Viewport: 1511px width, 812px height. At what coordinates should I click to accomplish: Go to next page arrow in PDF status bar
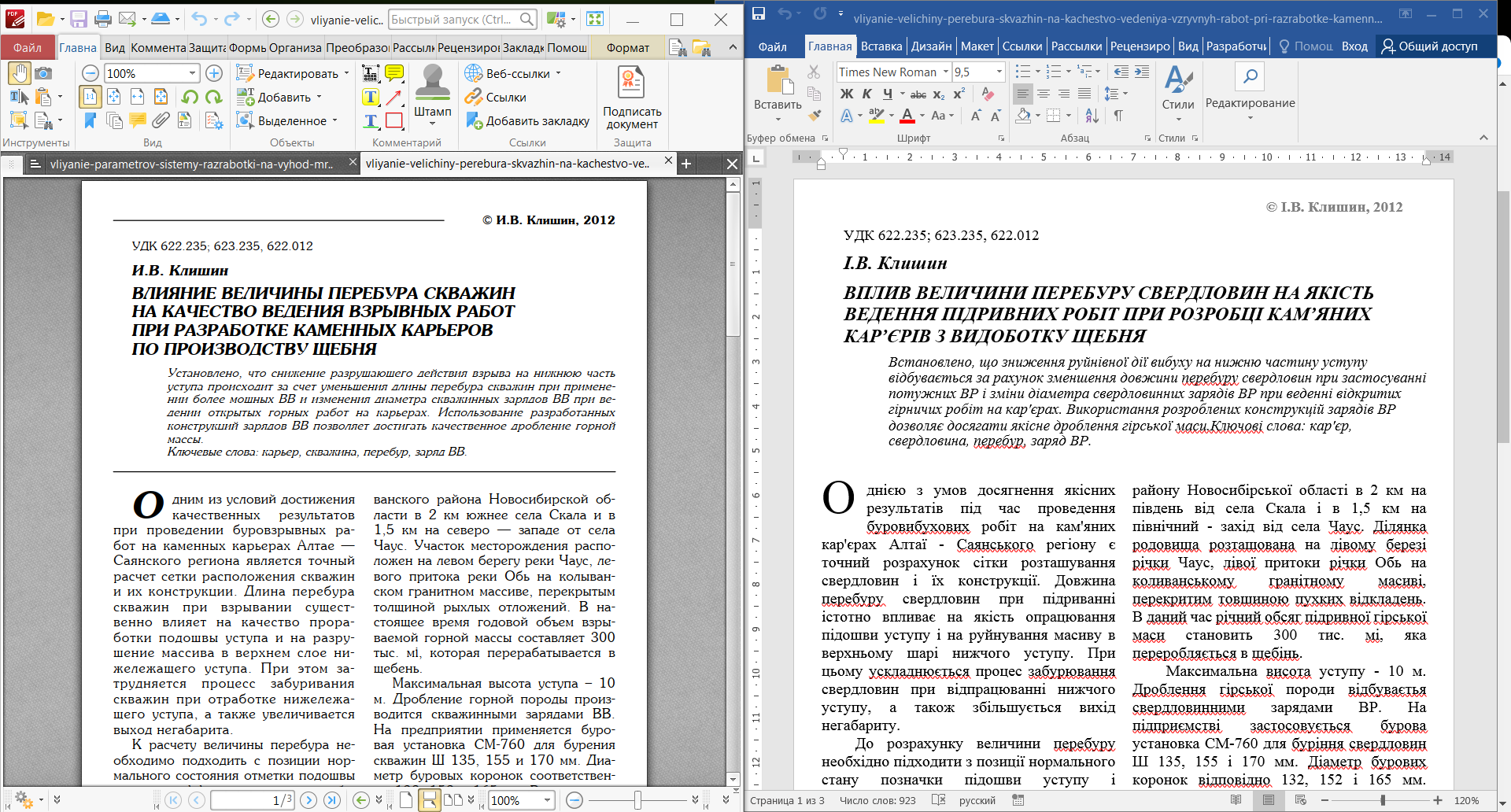pos(309,800)
